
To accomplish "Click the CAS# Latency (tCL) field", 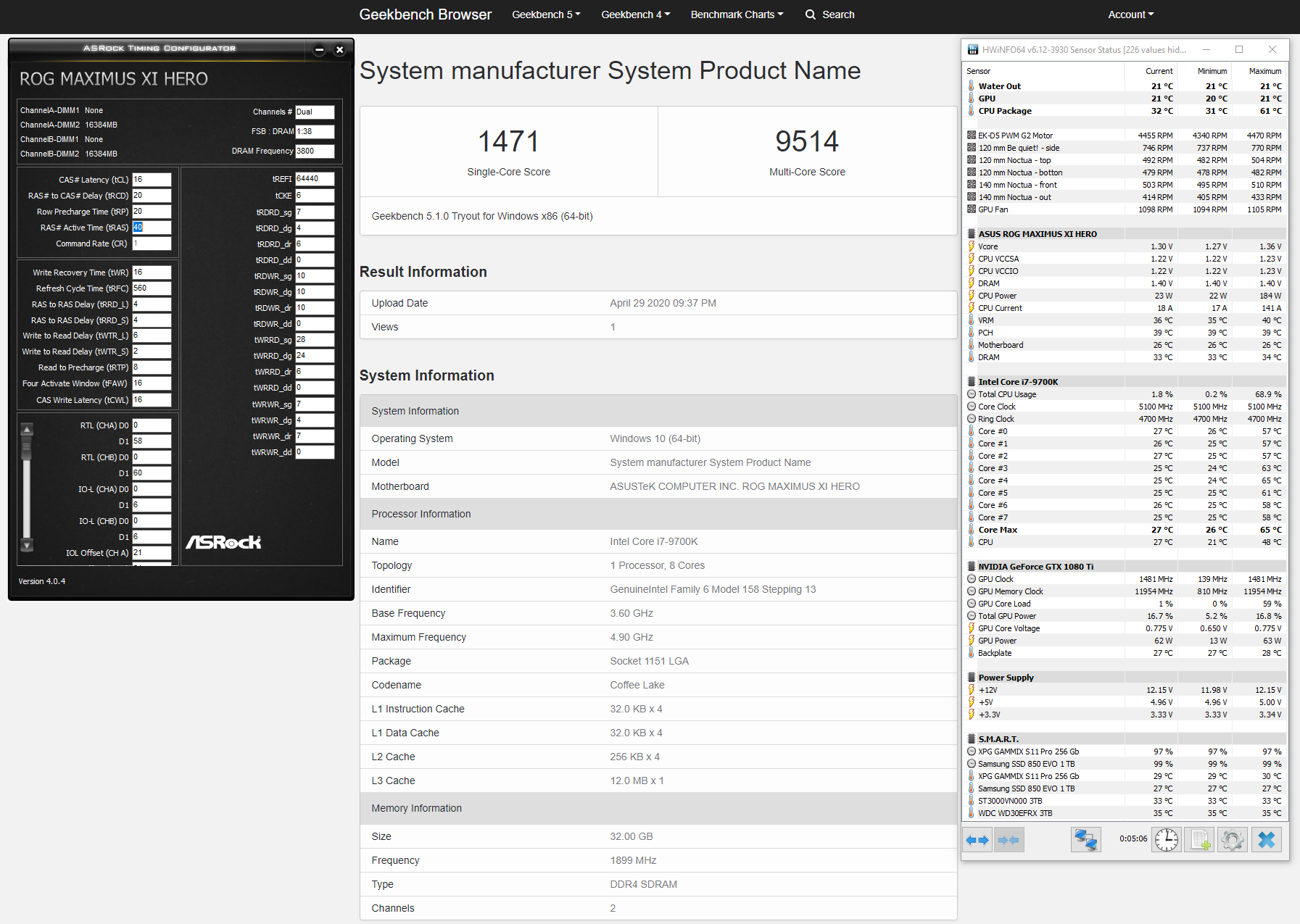I will 152,180.
